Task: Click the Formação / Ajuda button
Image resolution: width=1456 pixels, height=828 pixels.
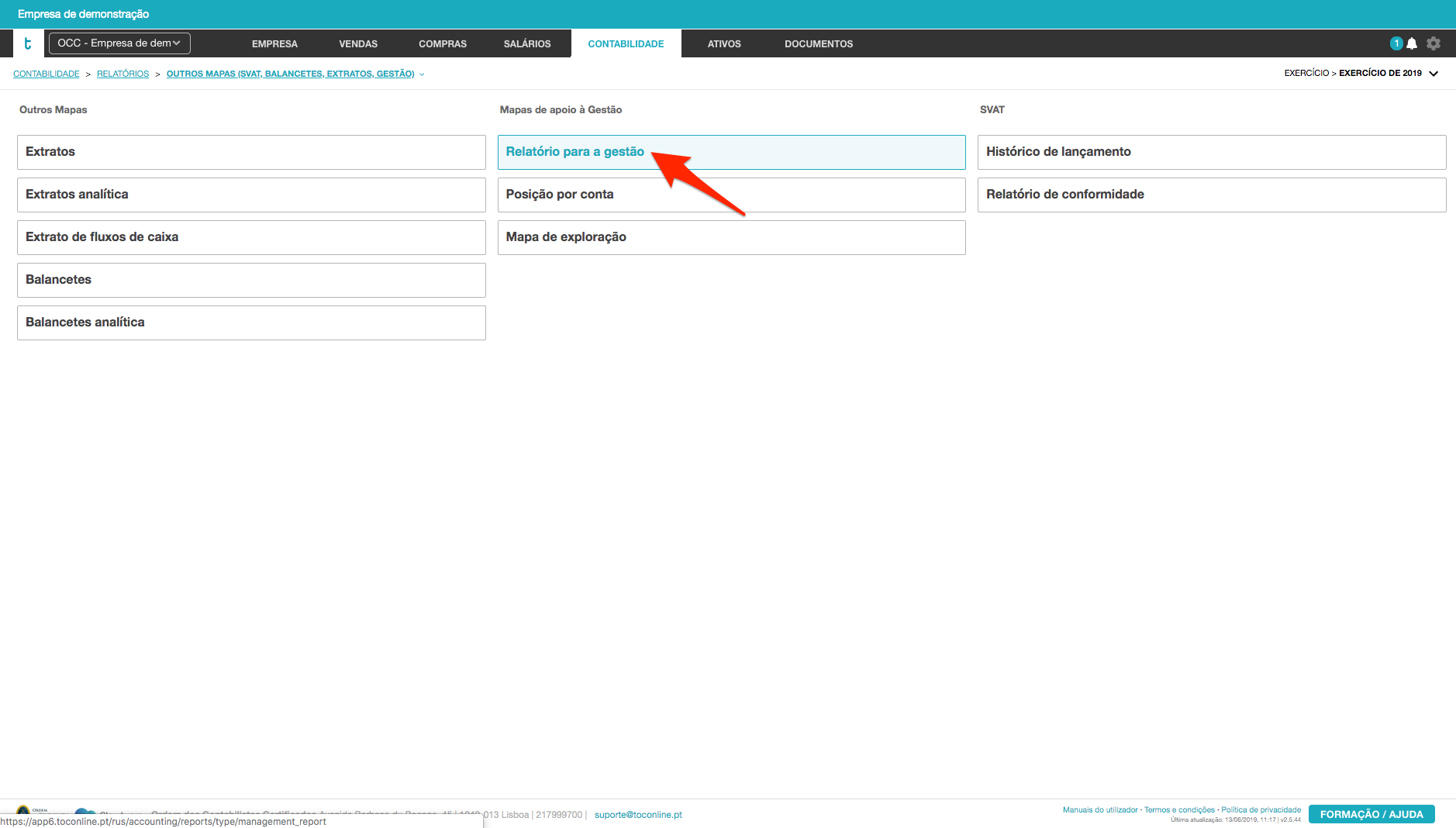Action: tap(1371, 814)
